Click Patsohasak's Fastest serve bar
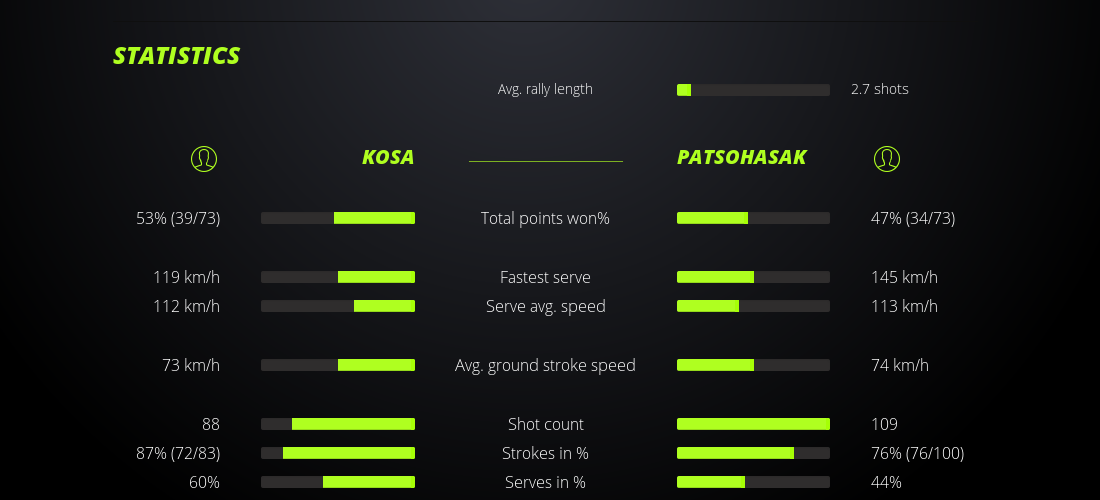1100x500 pixels. tap(753, 277)
